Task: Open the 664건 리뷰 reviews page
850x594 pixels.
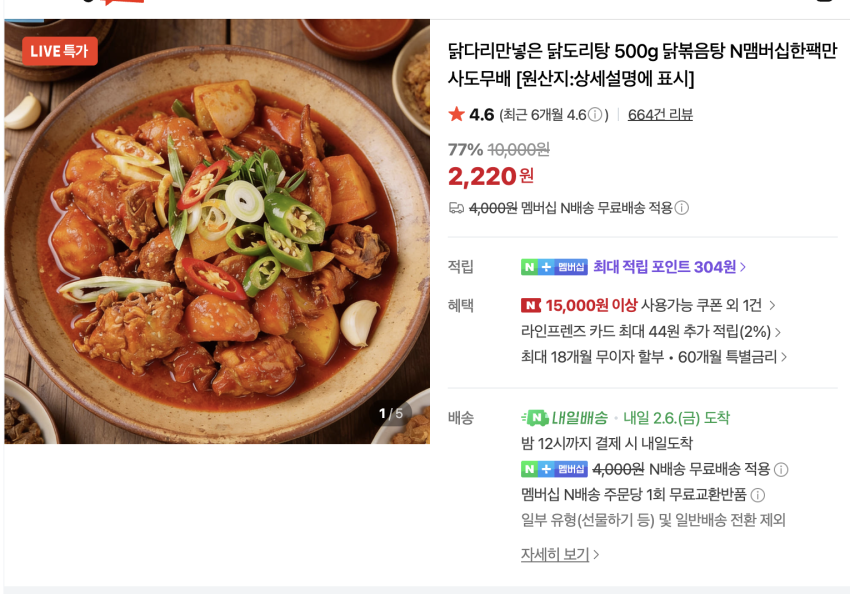Action: tap(660, 114)
